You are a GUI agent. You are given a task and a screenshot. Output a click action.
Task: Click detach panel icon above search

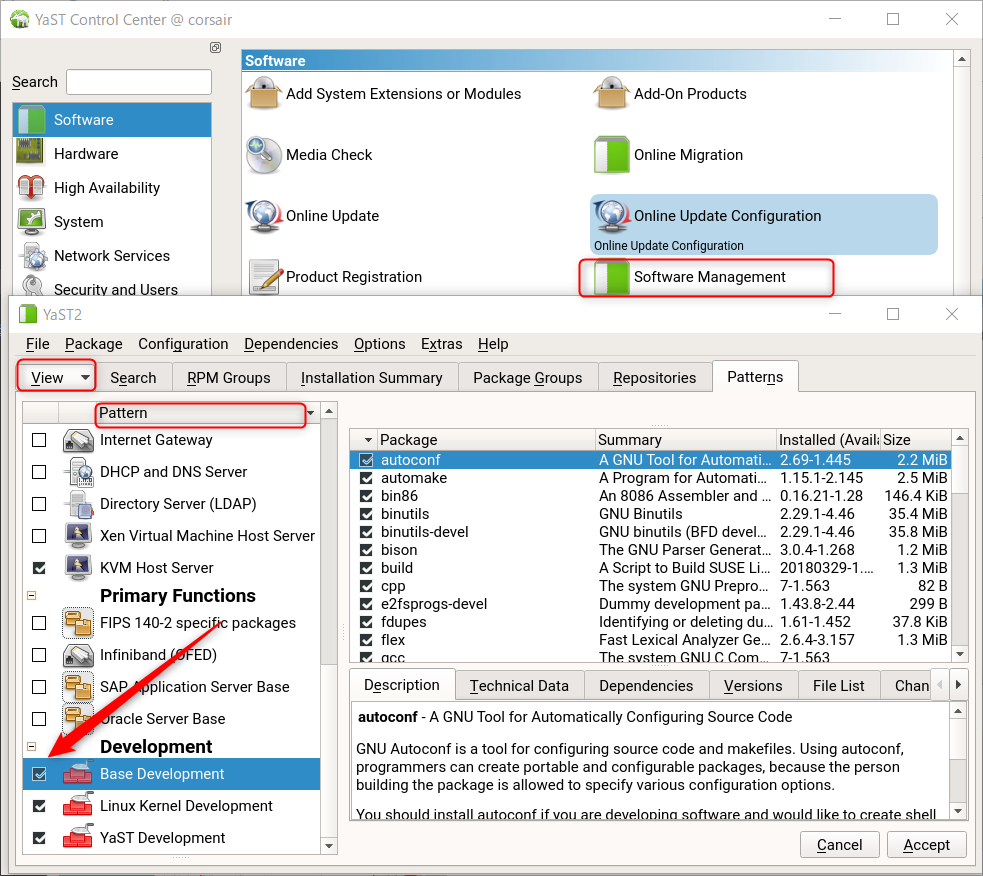click(215, 48)
